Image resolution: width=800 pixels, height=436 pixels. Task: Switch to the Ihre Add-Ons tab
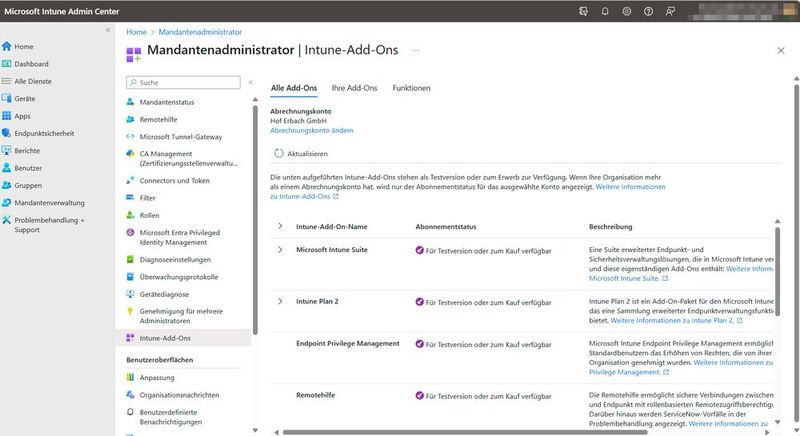click(354, 88)
